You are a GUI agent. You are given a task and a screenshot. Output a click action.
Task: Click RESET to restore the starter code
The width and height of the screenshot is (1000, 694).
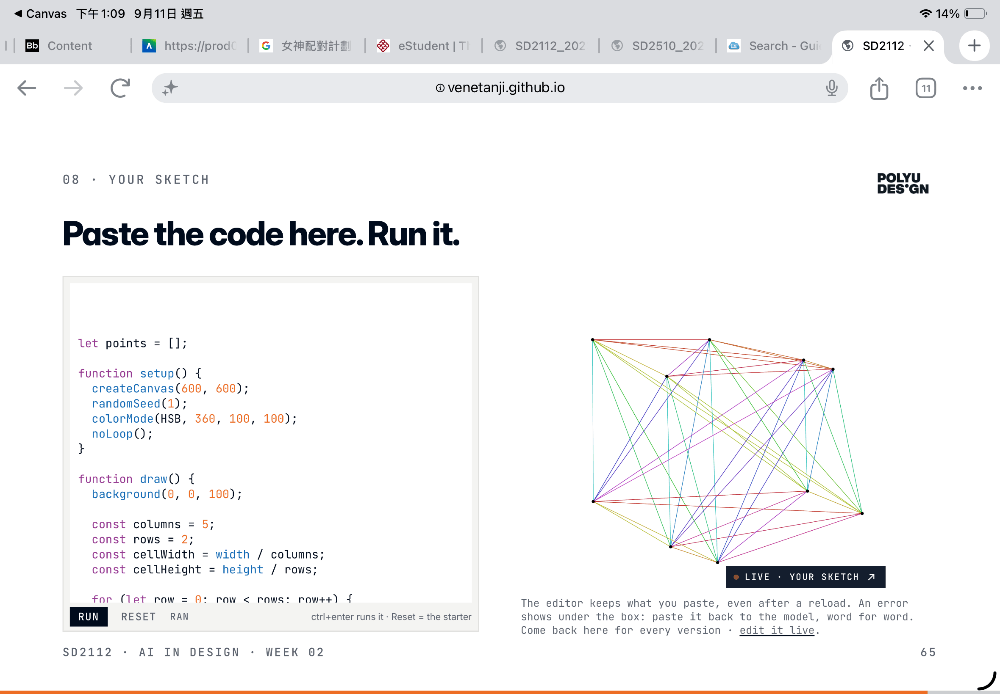coord(138,617)
